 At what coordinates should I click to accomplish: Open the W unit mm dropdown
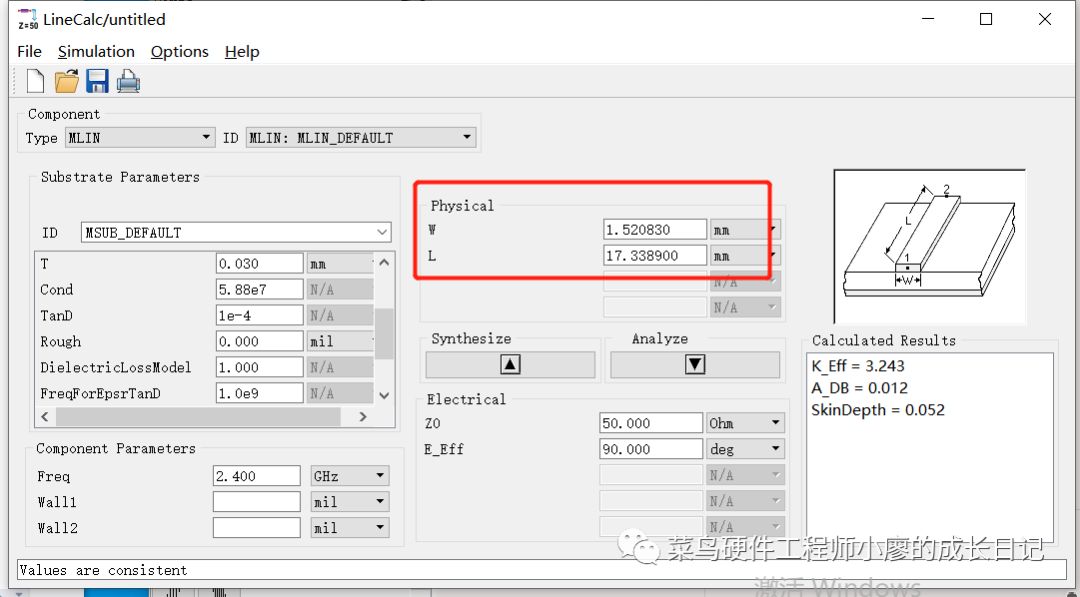pos(745,229)
